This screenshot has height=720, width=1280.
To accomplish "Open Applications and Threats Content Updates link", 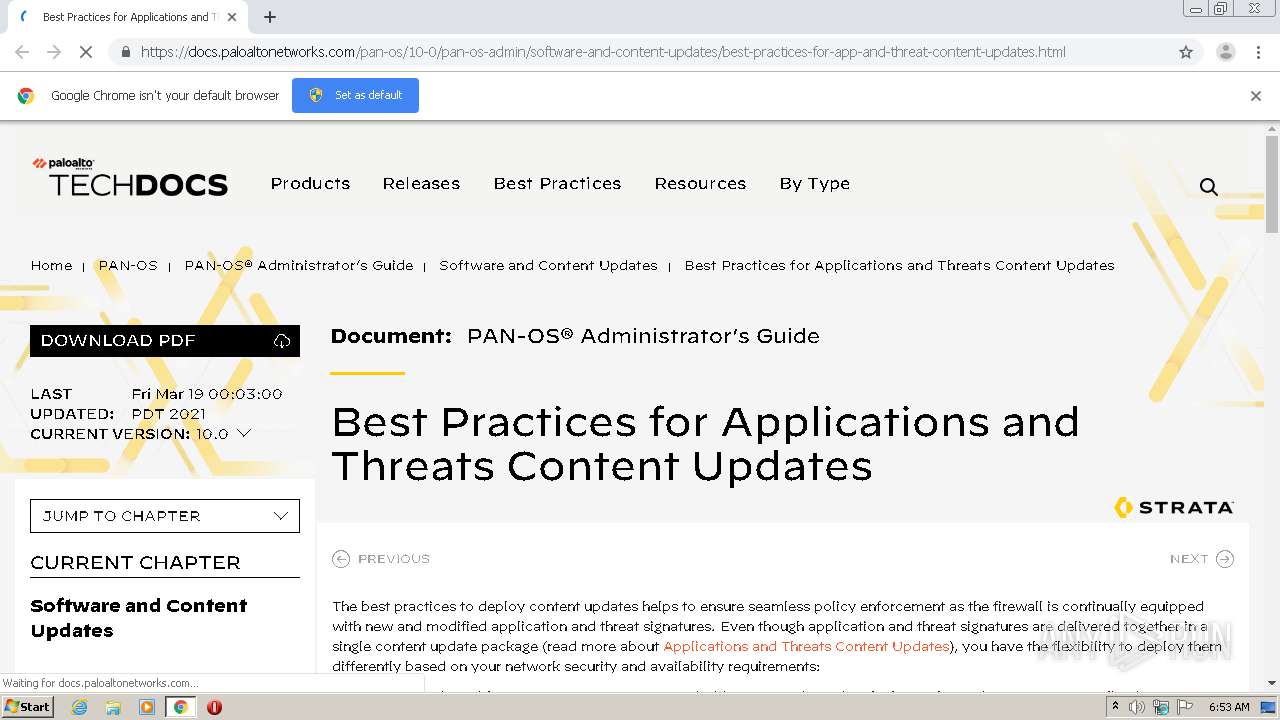I will click(806, 646).
